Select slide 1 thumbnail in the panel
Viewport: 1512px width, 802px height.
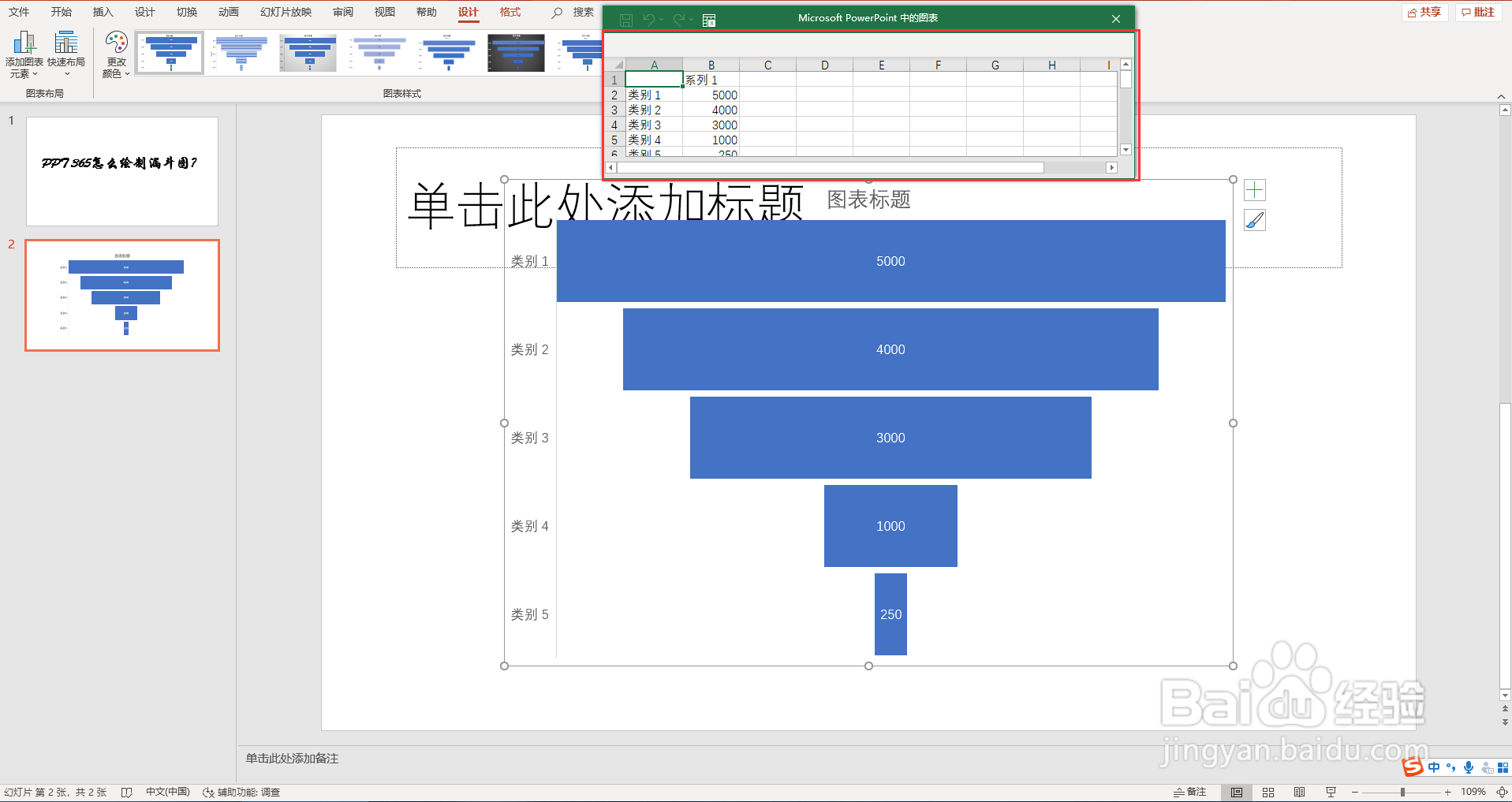tap(121, 171)
